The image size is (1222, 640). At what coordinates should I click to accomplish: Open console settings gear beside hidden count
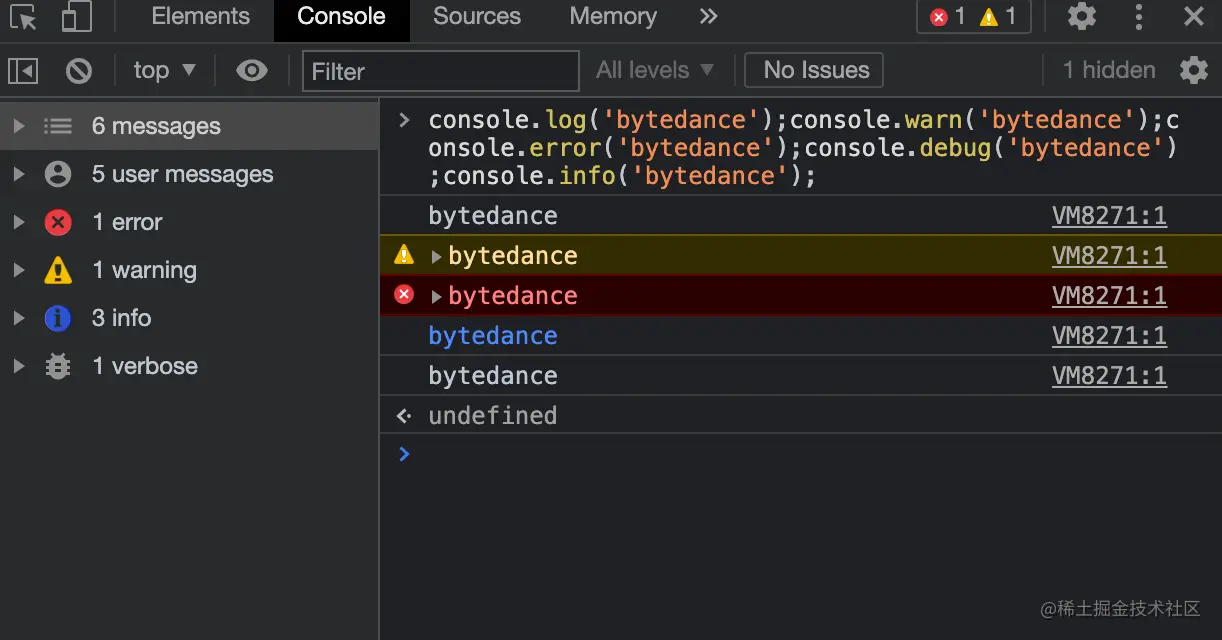(x=1194, y=70)
